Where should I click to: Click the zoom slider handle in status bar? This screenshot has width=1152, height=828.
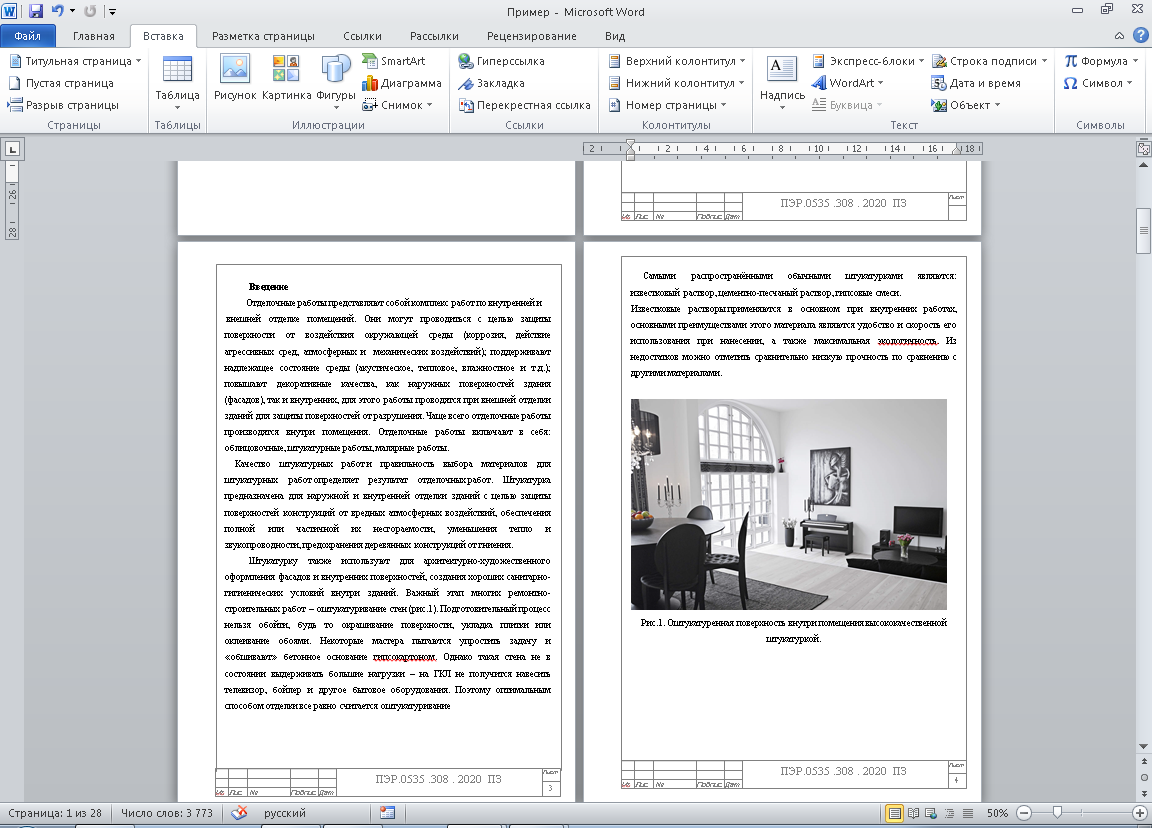(x=1057, y=813)
